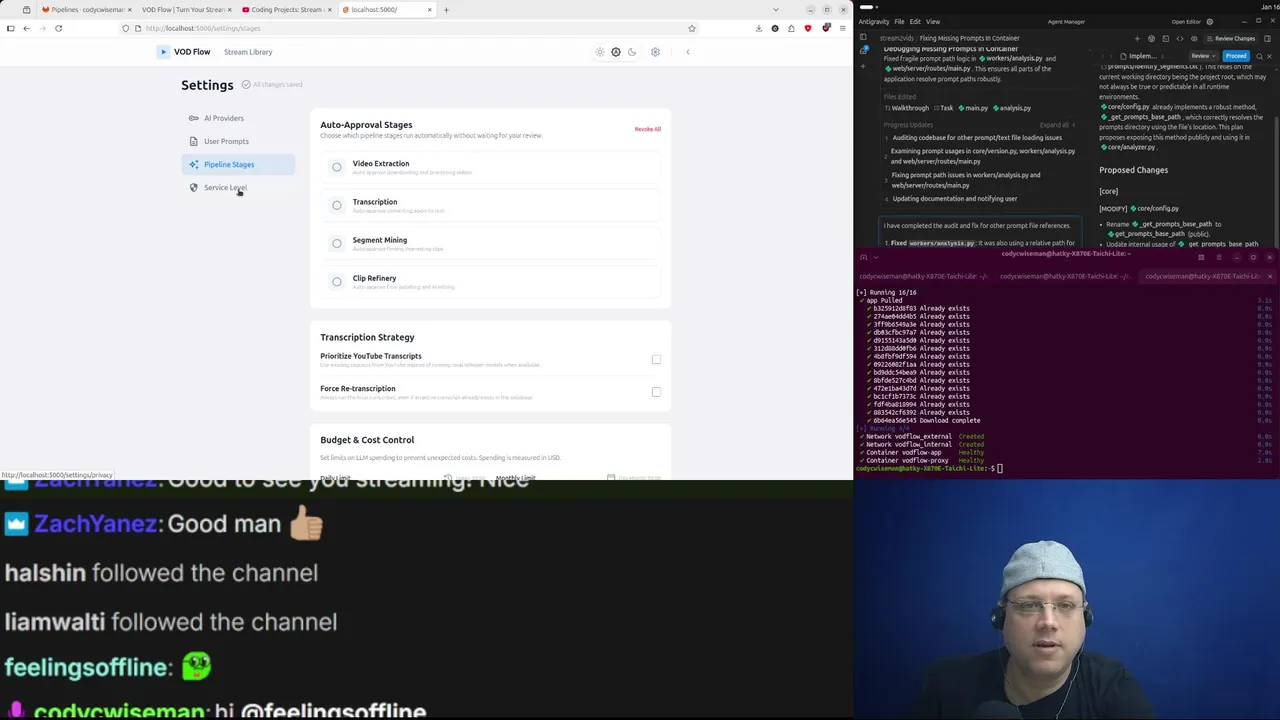Toggle Clip Refinery auto-approval
The width and height of the screenshot is (1280, 720).
(337, 282)
